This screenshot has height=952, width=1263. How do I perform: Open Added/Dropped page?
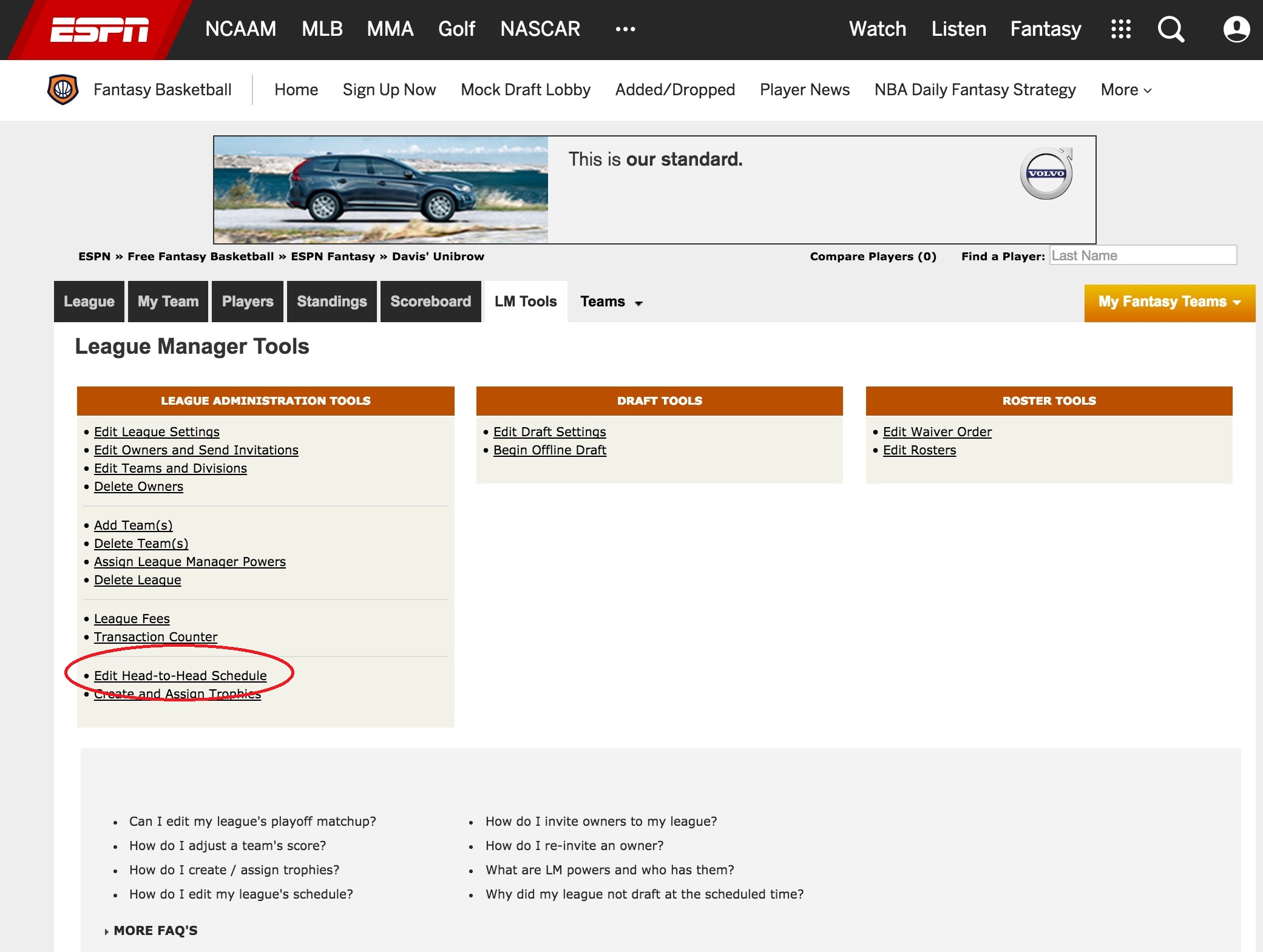click(675, 90)
